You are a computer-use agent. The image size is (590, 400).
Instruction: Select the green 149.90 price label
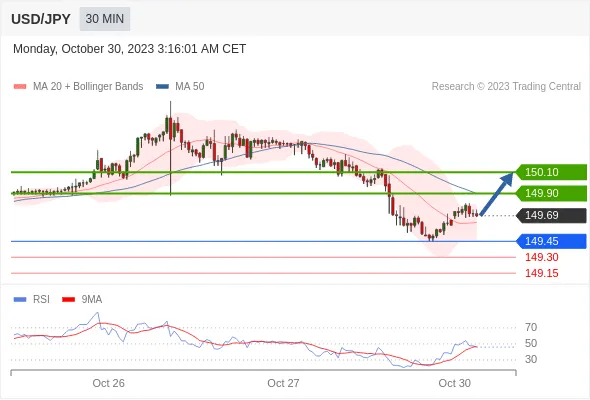pyautogui.click(x=552, y=193)
